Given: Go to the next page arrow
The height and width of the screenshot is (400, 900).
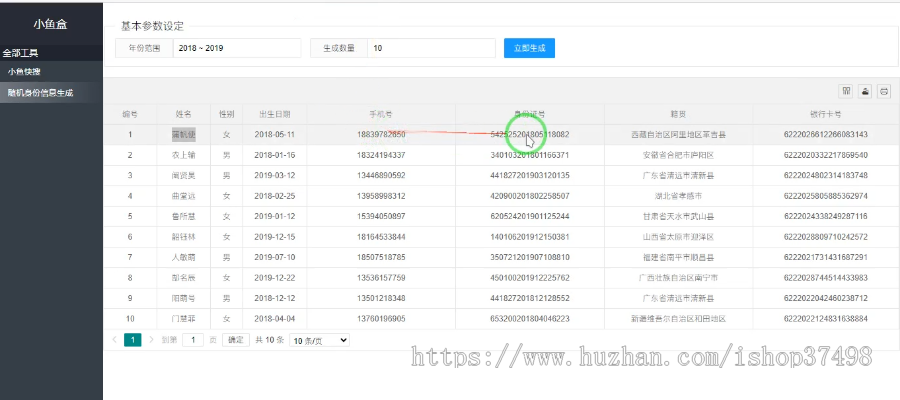Looking at the screenshot, I should click(152, 340).
